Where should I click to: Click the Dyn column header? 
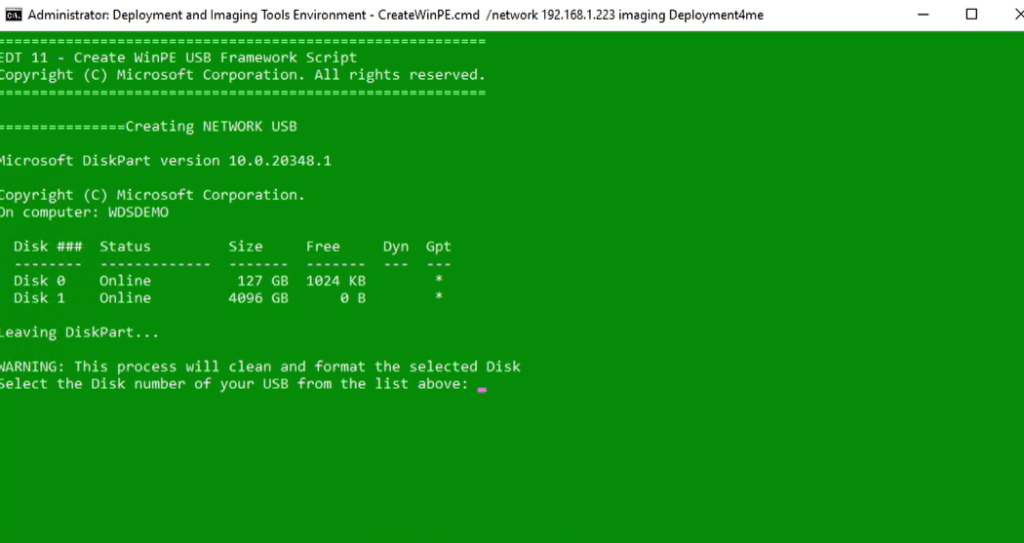tap(395, 246)
